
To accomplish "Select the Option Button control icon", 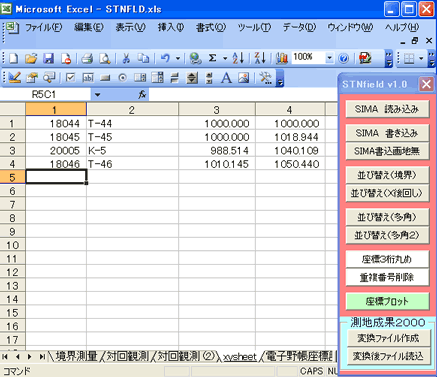I will (123, 78).
